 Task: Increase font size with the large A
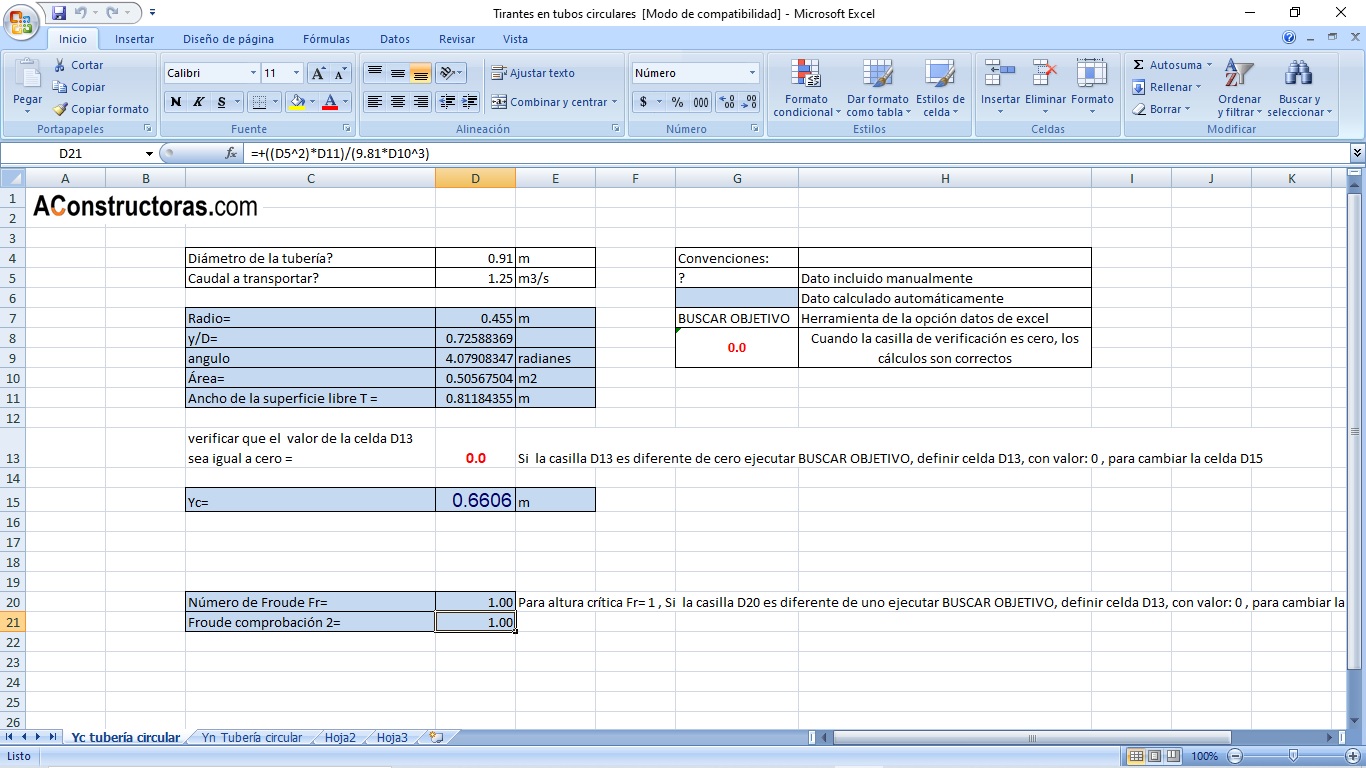pyautogui.click(x=318, y=73)
